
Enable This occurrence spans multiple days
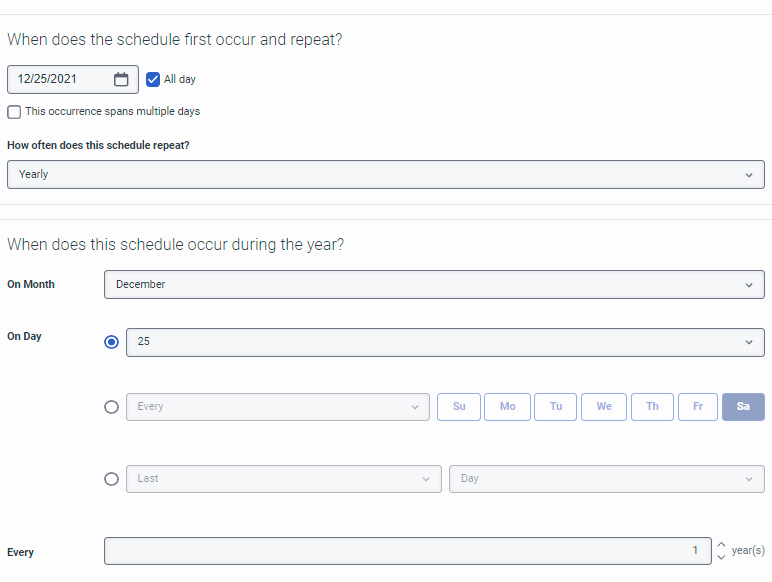(14, 112)
